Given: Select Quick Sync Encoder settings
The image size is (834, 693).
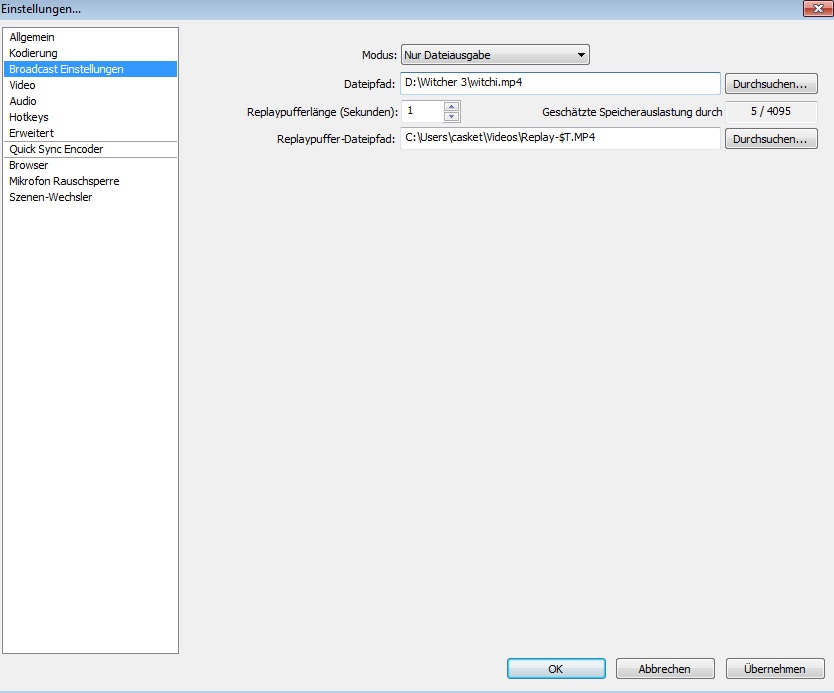Looking at the screenshot, I should pos(56,149).
